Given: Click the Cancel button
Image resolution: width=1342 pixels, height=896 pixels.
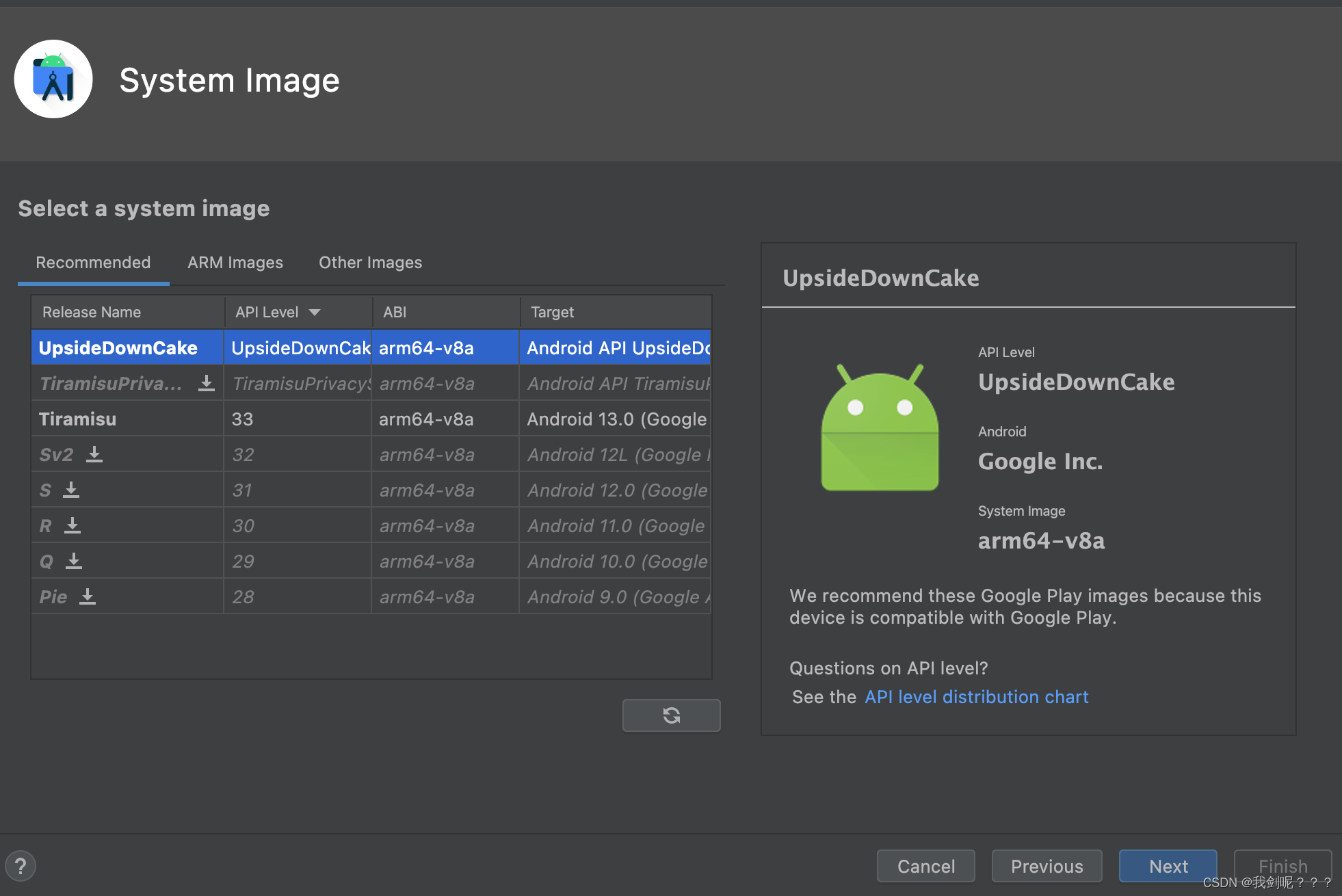Looking at the screenshot, I should [x=925, y=866].
